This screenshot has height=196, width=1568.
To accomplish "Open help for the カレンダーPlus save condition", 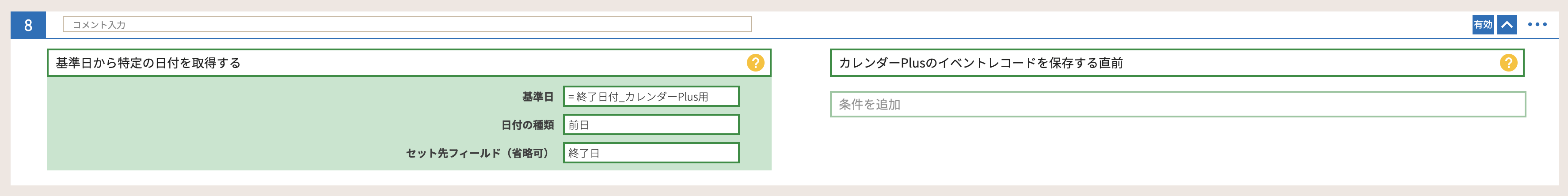I will (1508, 63).
